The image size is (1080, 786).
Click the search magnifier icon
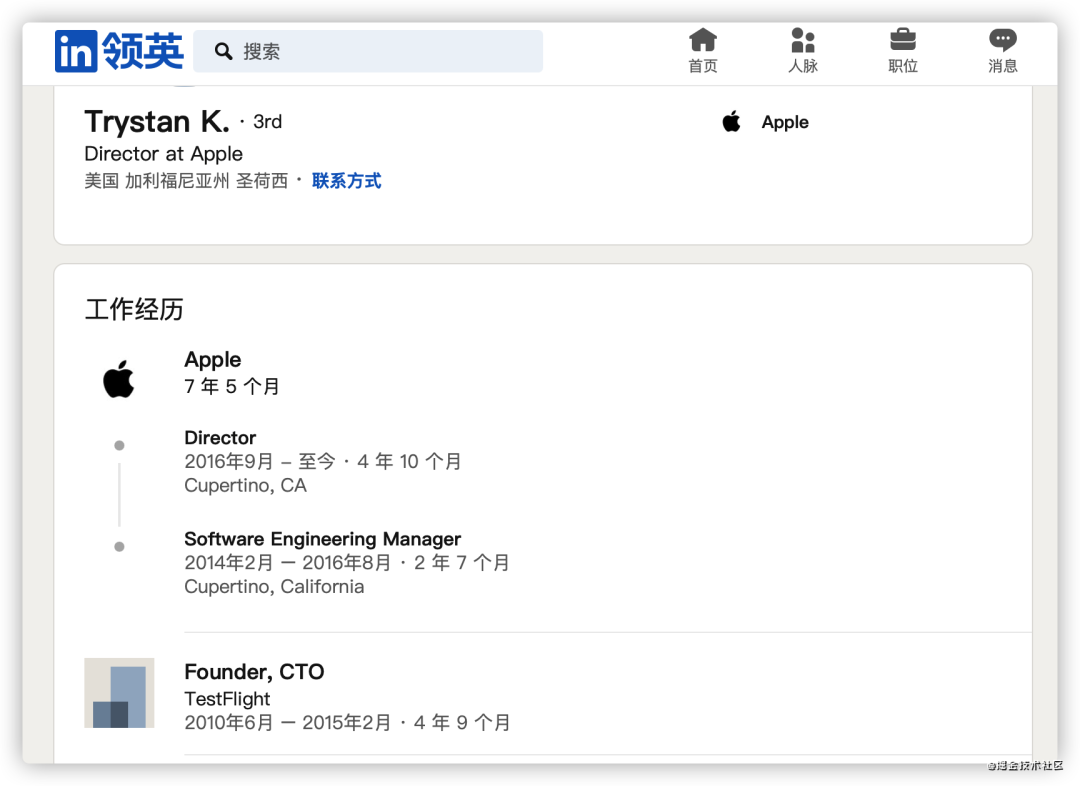223,51
